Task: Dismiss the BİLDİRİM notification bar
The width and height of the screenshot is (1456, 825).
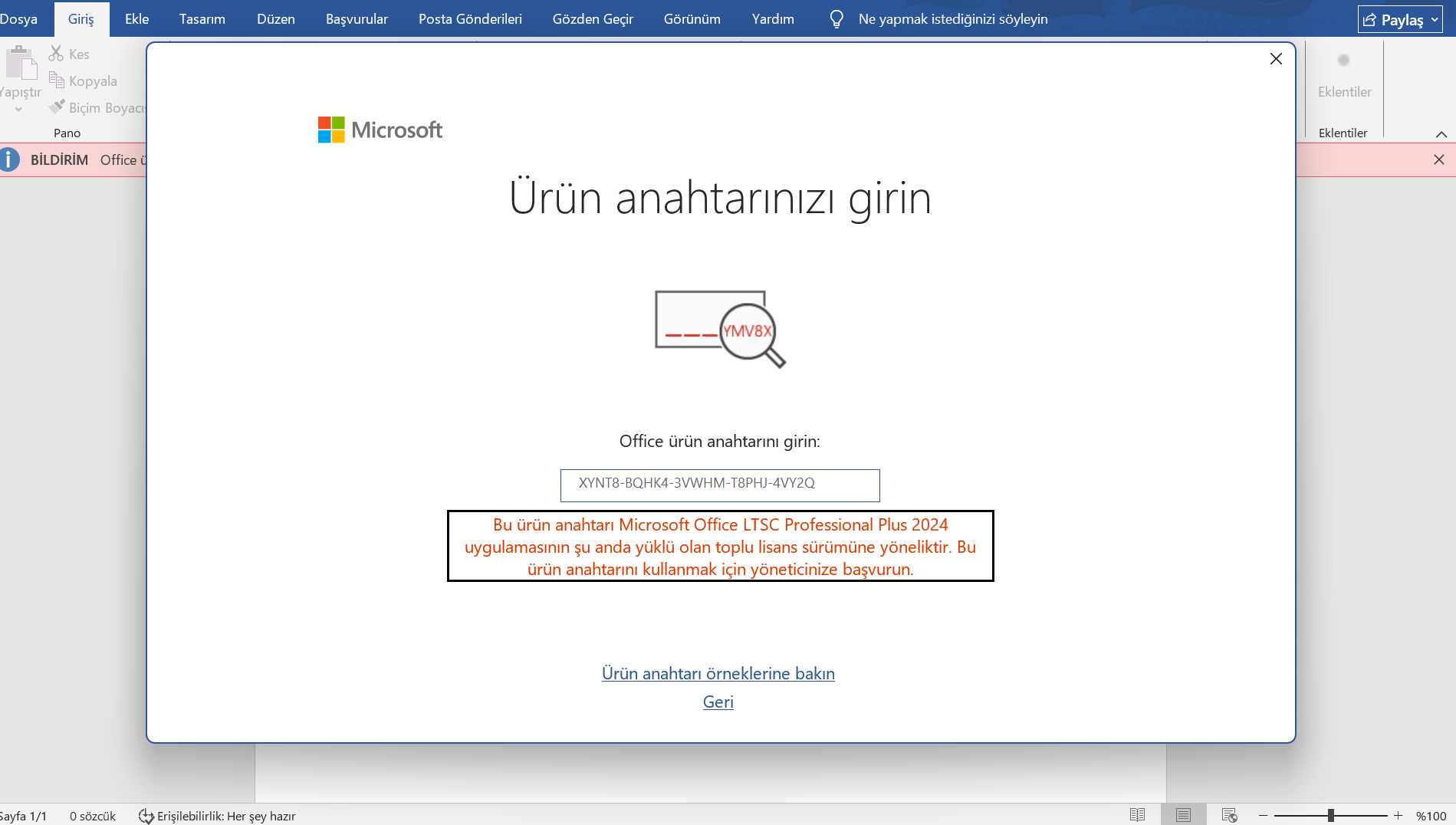Action: point(1439,159)
